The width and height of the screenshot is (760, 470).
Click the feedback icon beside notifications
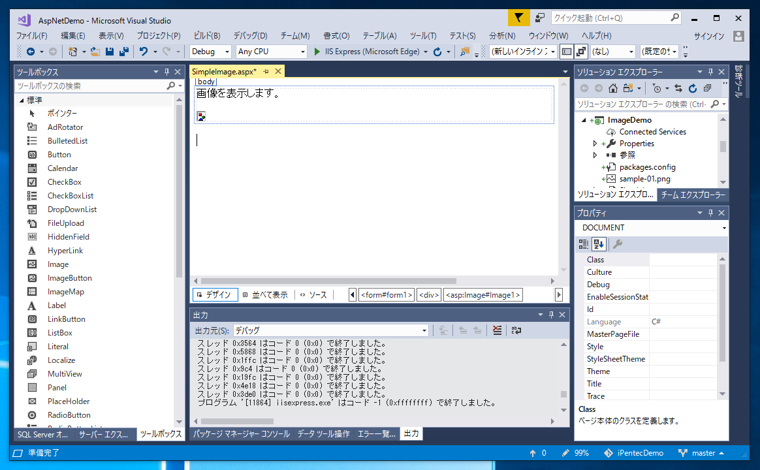point(539,18)
